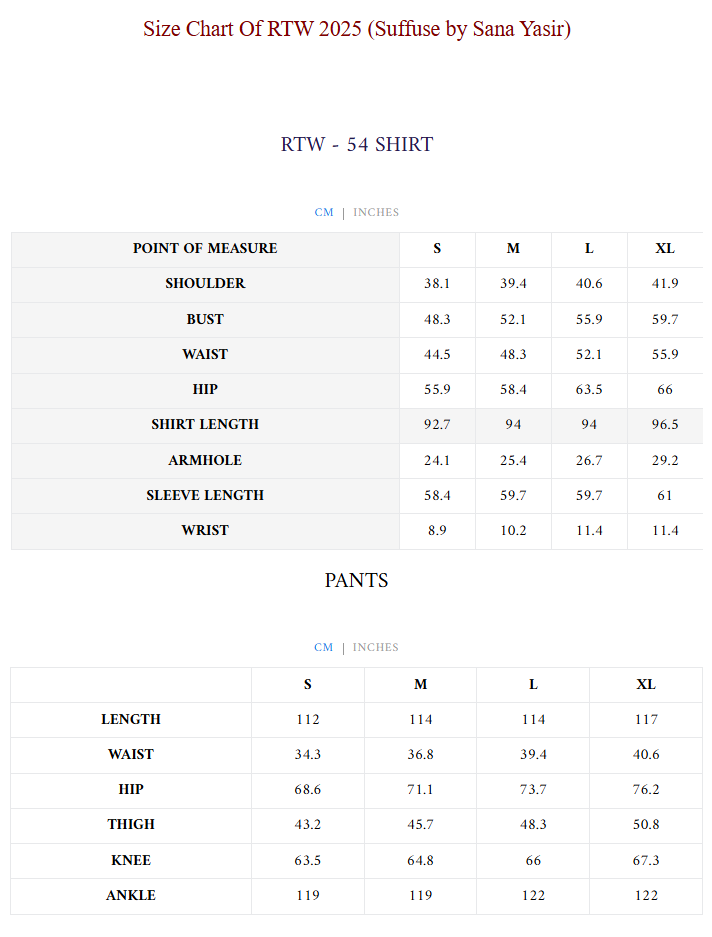The height and width of the screenshot is (937, 712).
Task: Click the POINT OF MEASURE column header
Action: tap(205, 249)
